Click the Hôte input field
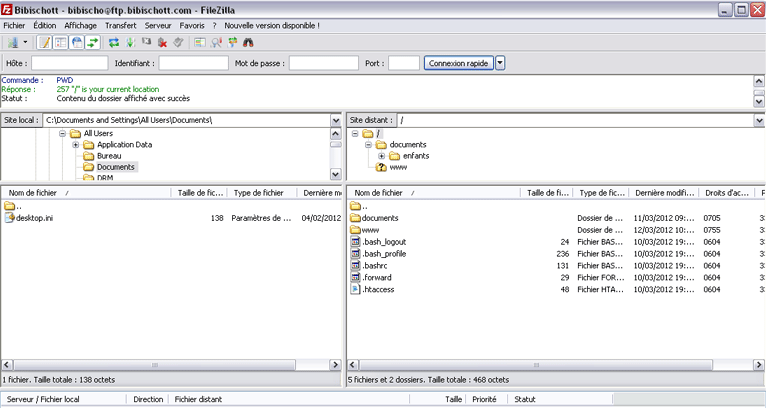 click(69, 63)
